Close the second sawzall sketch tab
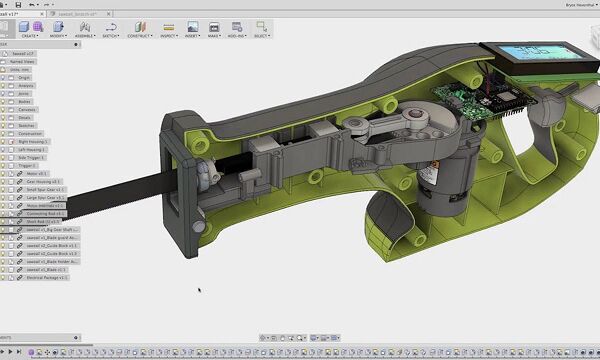This screenshot has width=600, height=360. (109, 14)
